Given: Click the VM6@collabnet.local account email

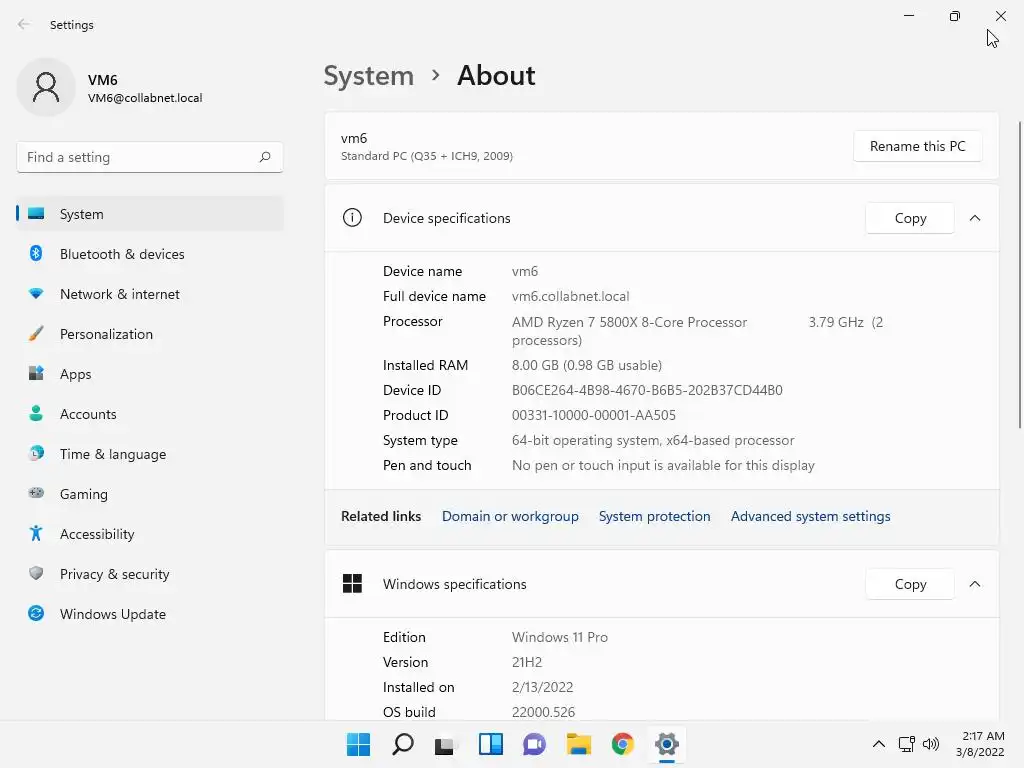Looking at the screenshot, I should pos(145,98).
